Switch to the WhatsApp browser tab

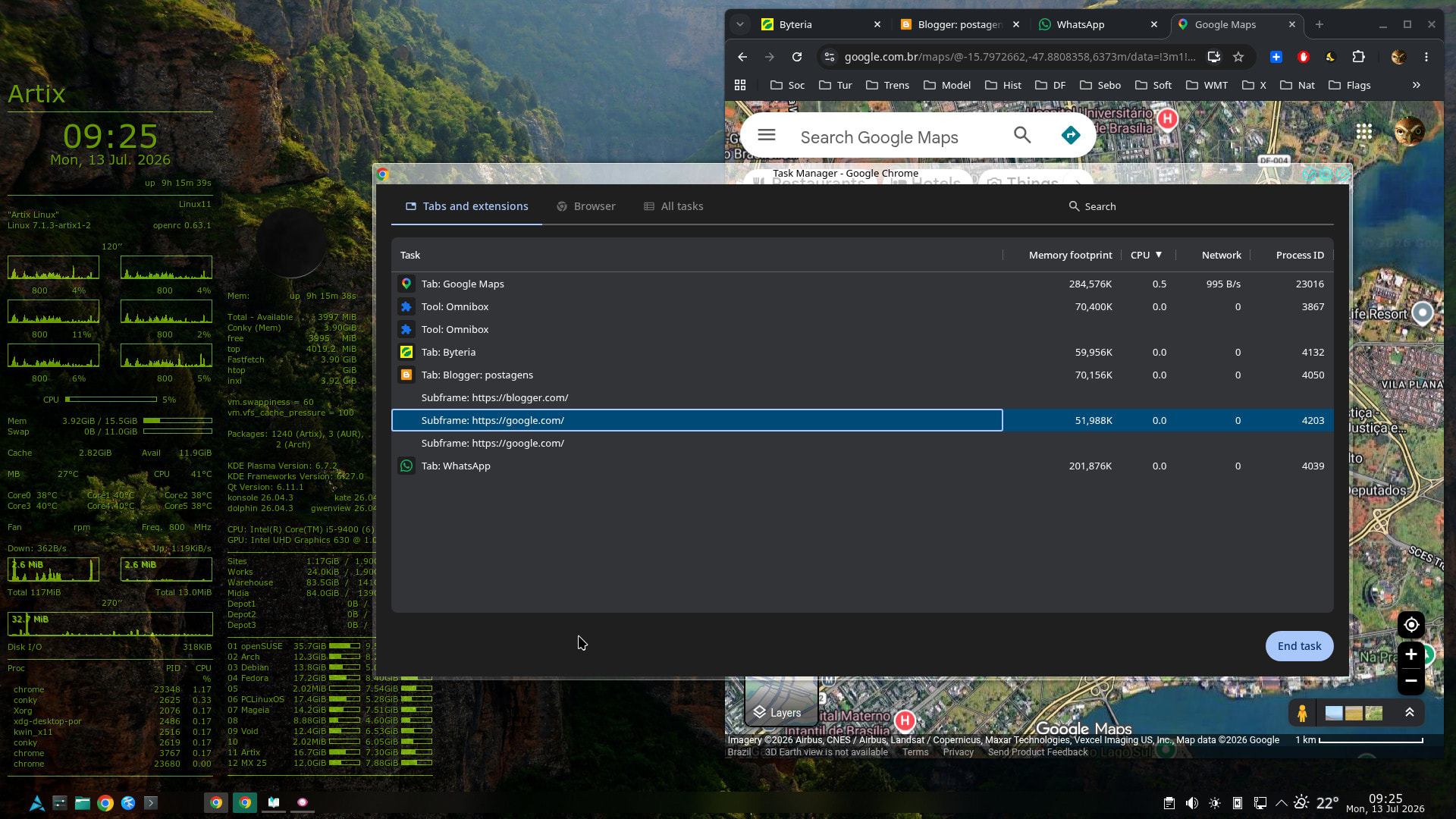(1098, 24)
